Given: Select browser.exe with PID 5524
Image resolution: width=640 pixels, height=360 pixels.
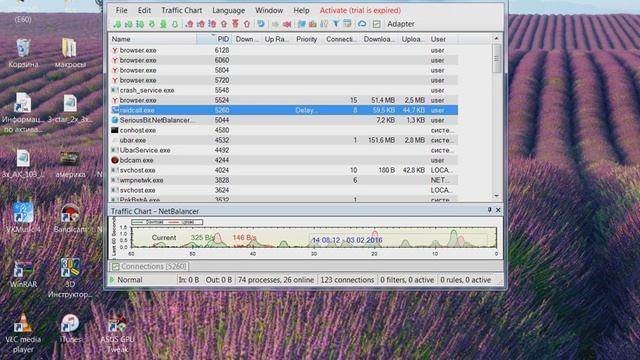Looking at the screenshot, I should tap(284, 100).
